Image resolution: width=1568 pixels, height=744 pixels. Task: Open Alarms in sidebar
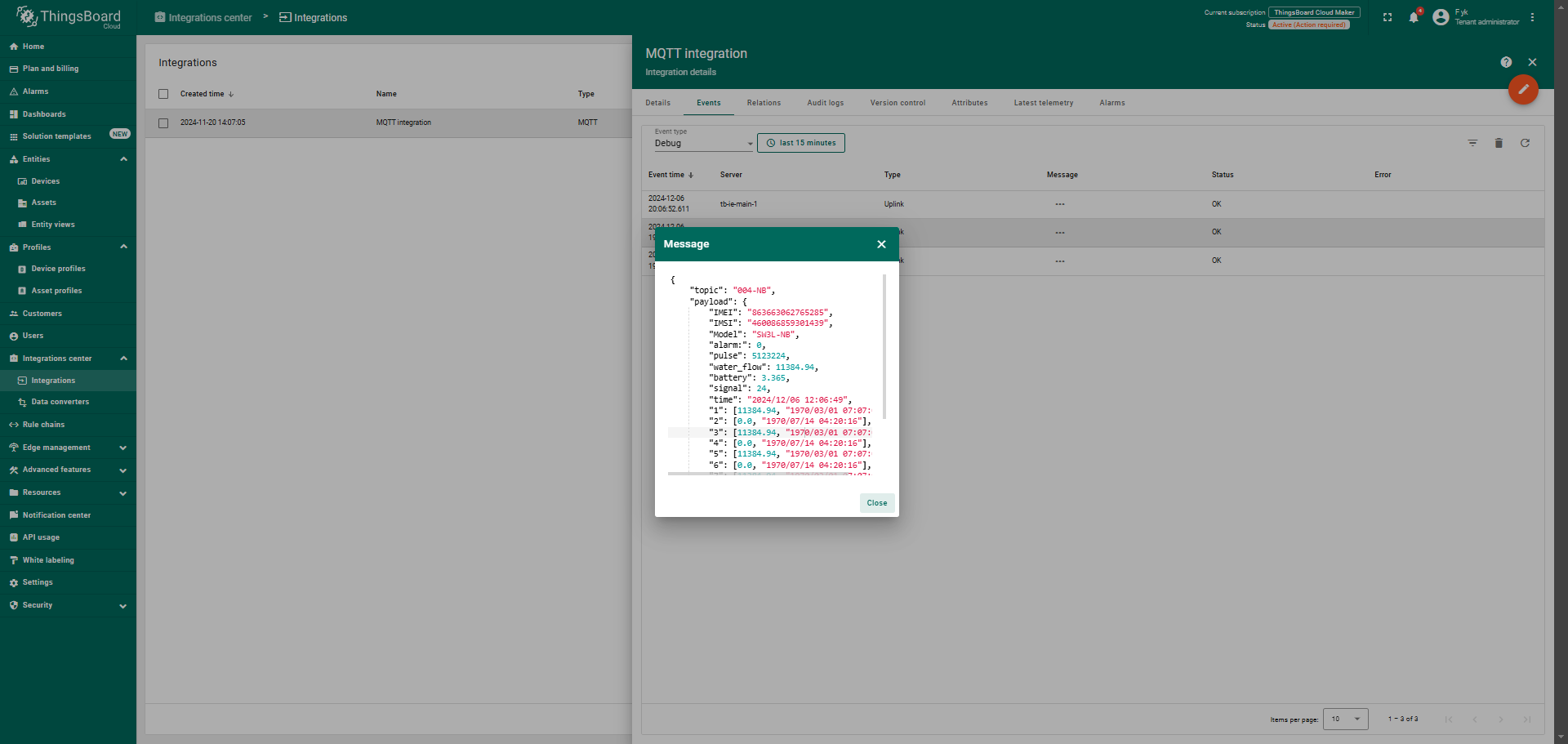[68, 91]
